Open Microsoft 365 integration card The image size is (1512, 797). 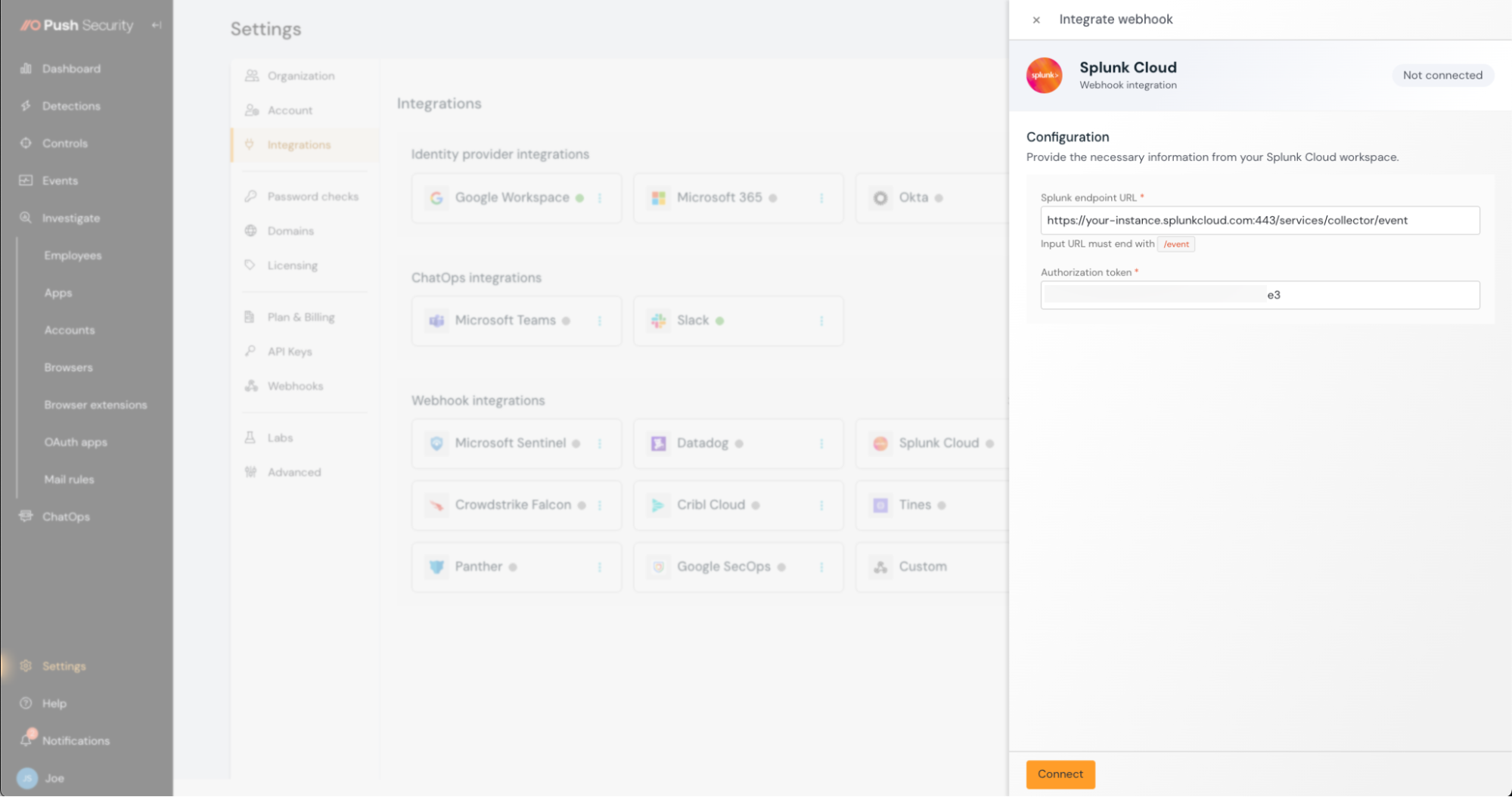click(x=737, y=198)
